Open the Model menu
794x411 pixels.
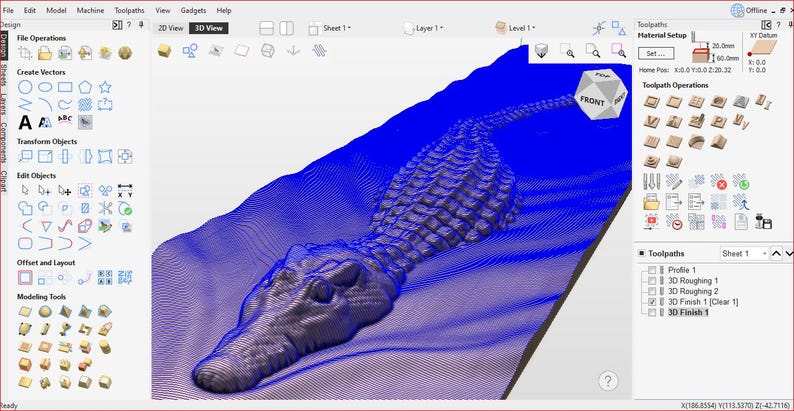coord(56,10)
